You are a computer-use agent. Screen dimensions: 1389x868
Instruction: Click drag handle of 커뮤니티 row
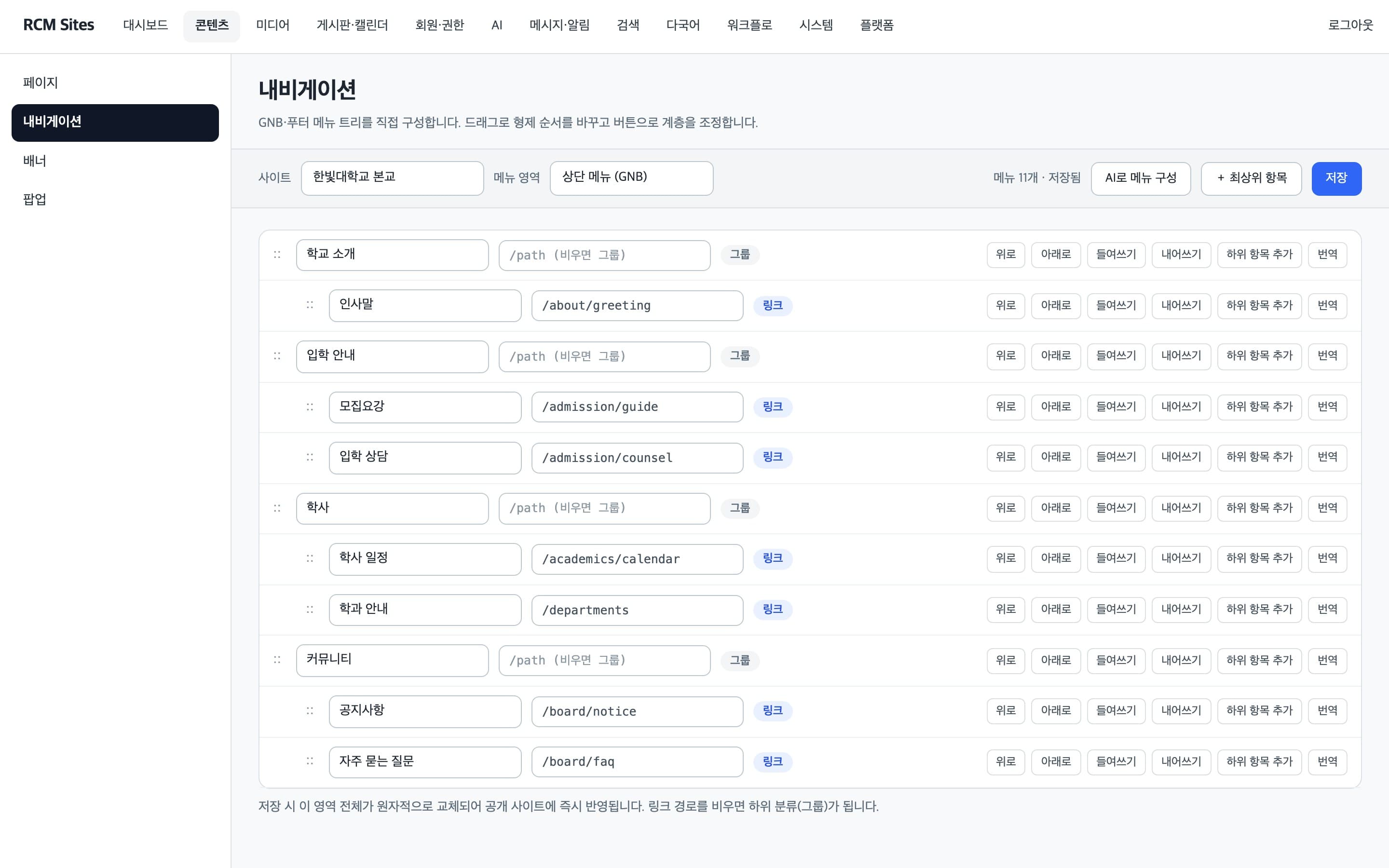[x=277, y=660]
